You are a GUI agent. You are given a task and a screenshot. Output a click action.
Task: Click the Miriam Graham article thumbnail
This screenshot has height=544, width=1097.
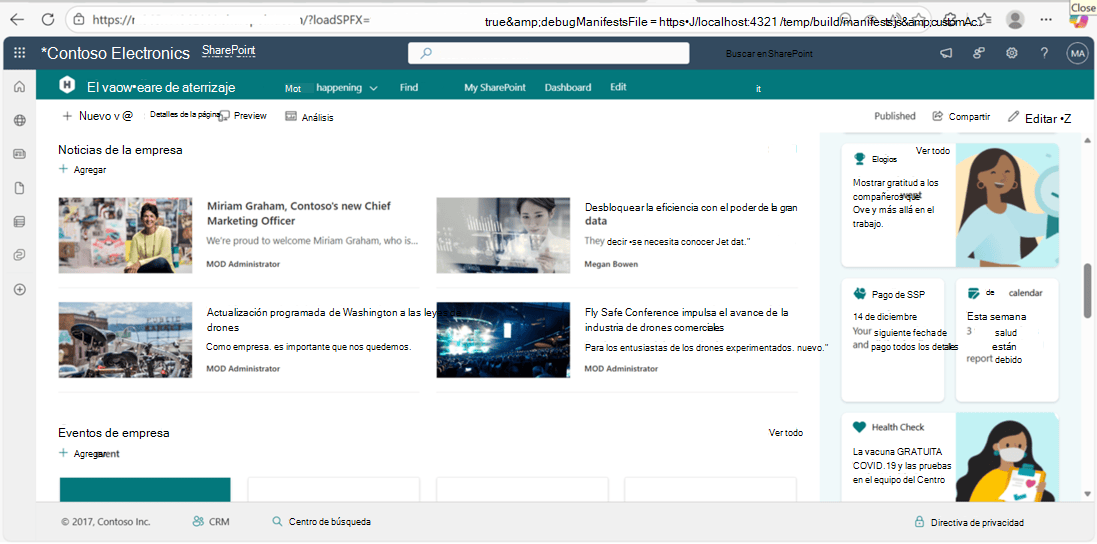click(125, 235)
